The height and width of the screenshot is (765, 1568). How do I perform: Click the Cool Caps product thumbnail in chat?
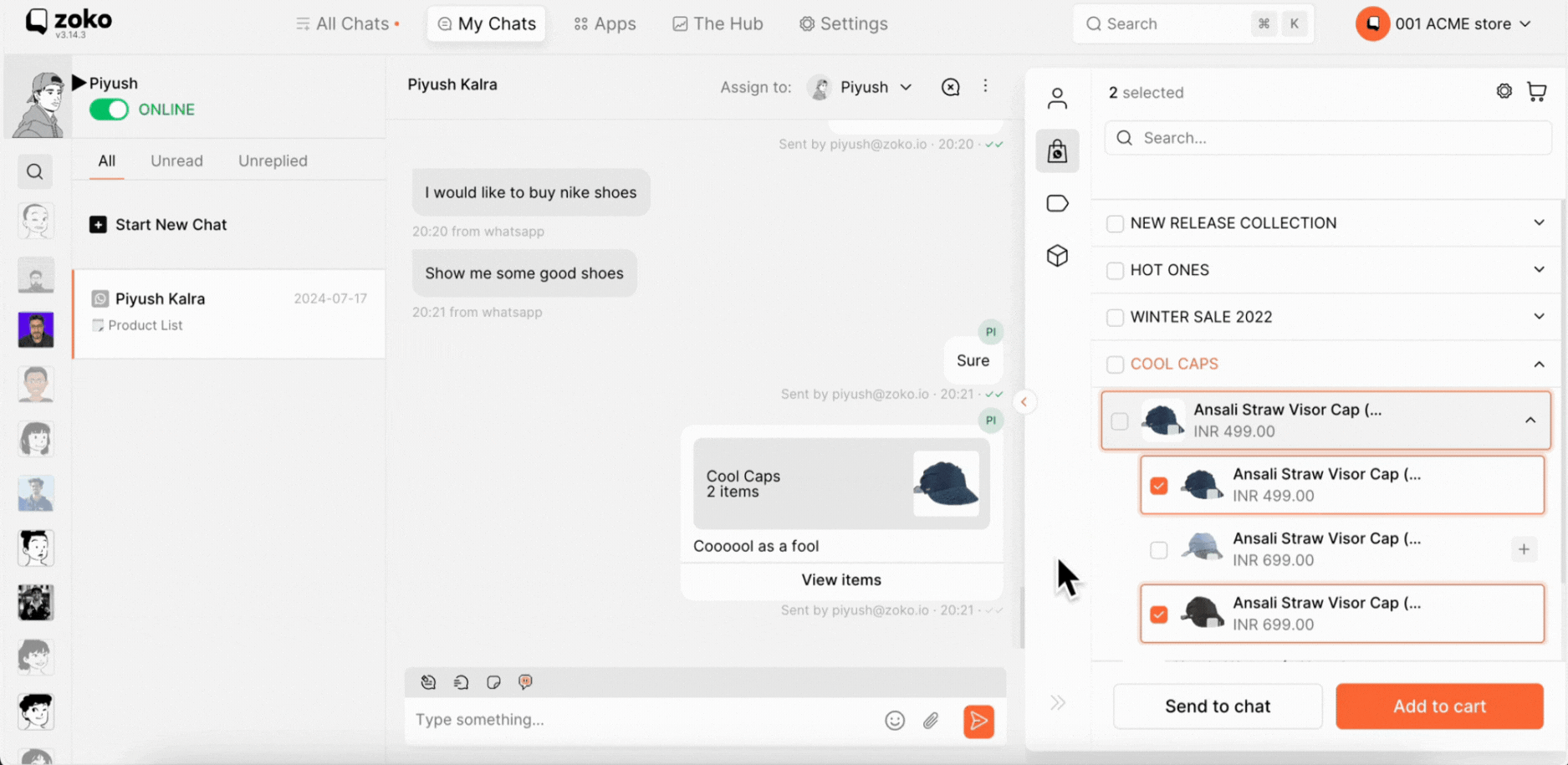click(x=946, y=483)
